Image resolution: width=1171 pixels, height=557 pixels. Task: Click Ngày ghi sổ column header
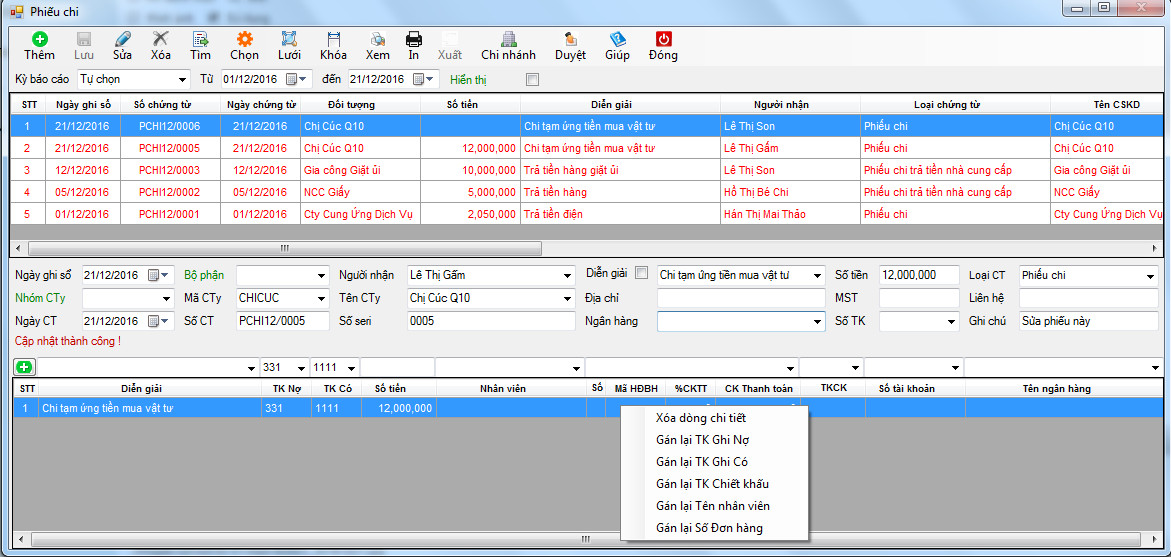tap(82, 105)
